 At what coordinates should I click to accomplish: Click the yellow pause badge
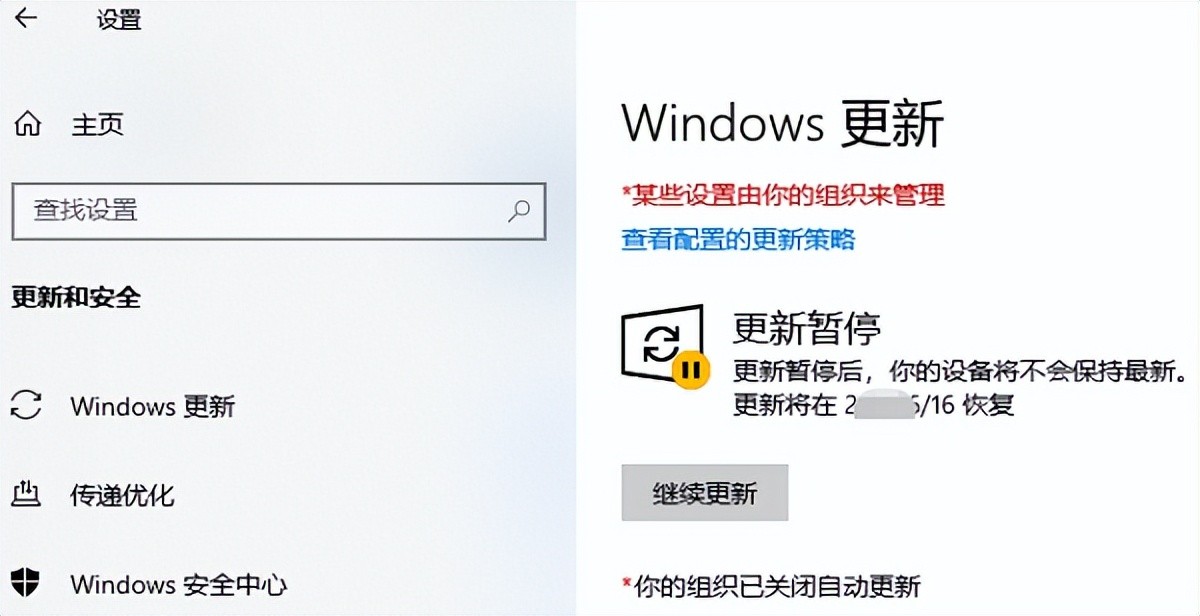click(x=689, y=369)
